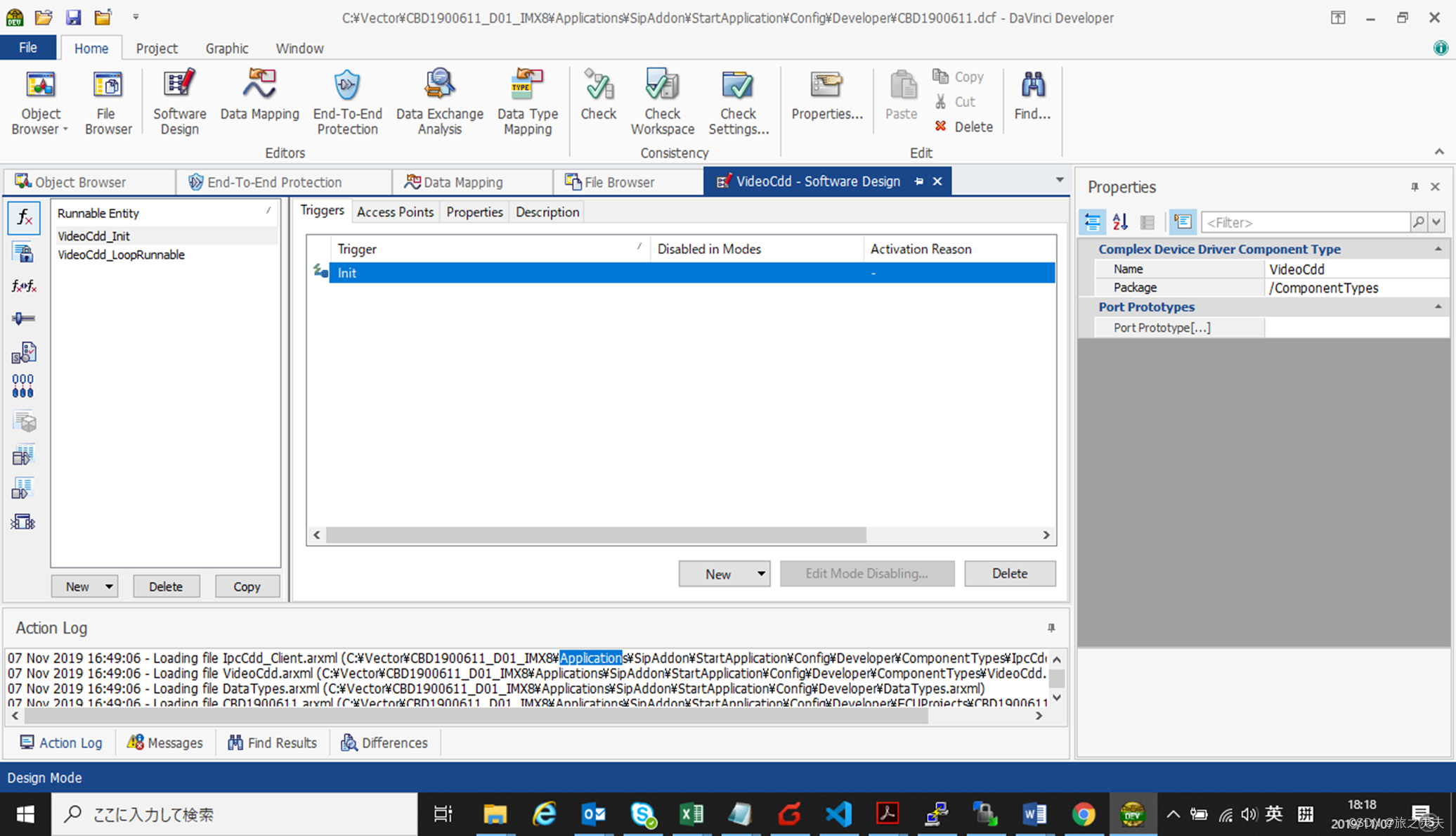Toggle alphabetical sort in Properties panel

(1120, 222)
